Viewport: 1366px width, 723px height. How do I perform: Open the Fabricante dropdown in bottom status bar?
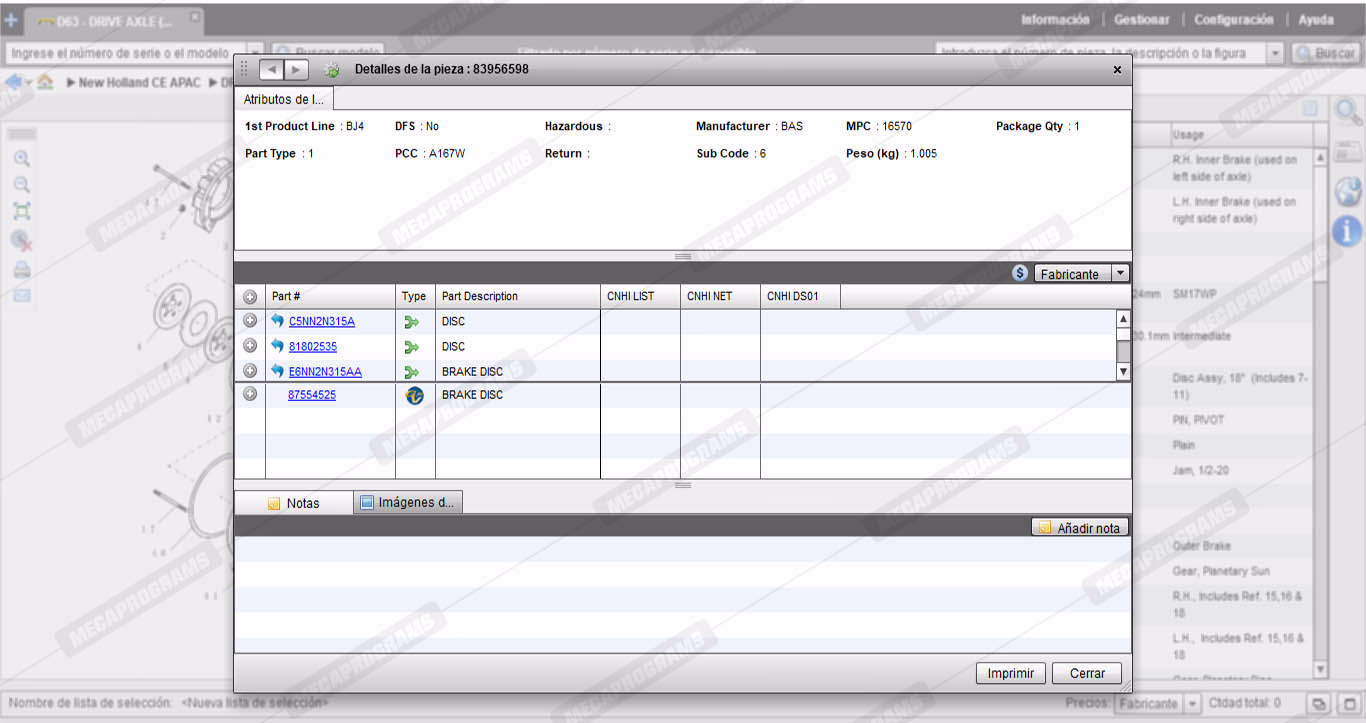point(1193,703)
